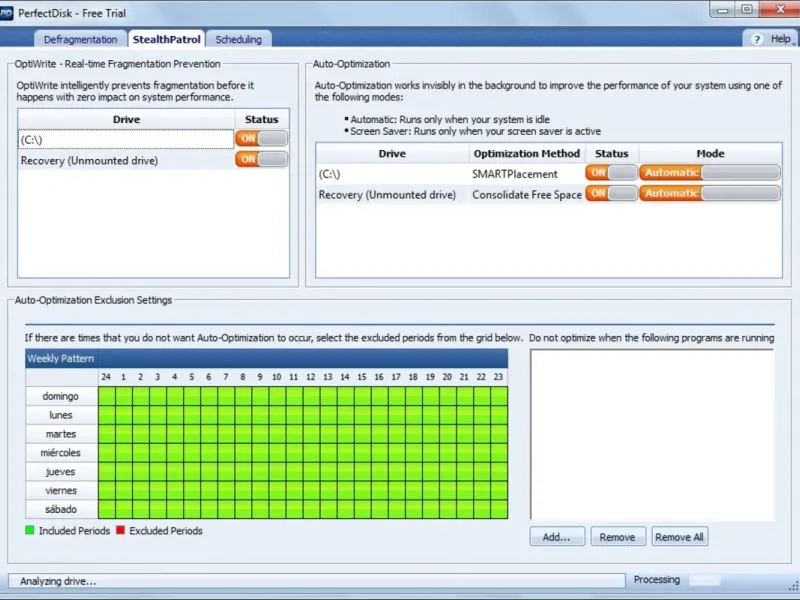
Task: Toggle Auto-Optimization status for C:\ drive
Action: coord(611,173)
